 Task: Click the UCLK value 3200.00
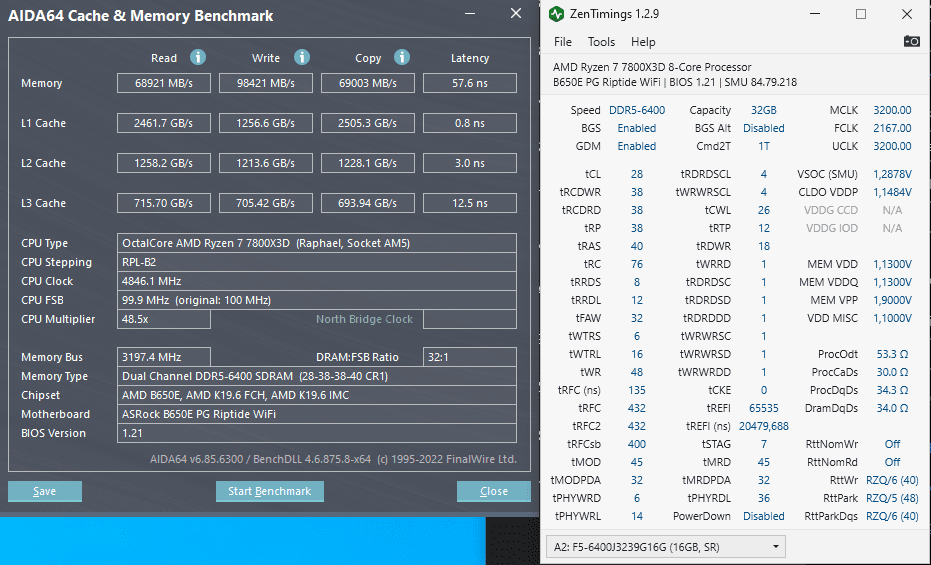pyautogui.click(x=892, y=146)
